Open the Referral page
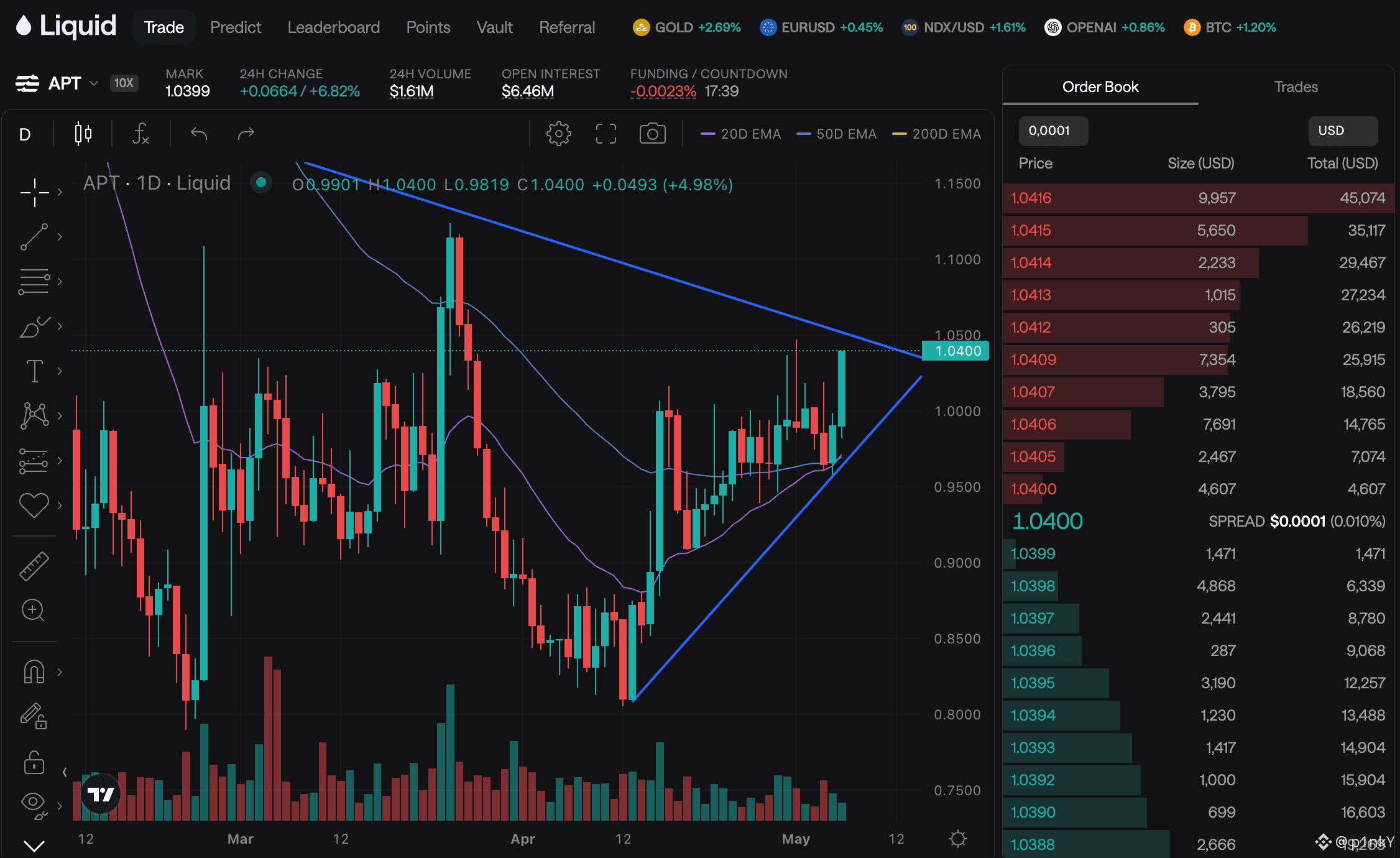The image size is (1400, 858). [x=567, y=27]
